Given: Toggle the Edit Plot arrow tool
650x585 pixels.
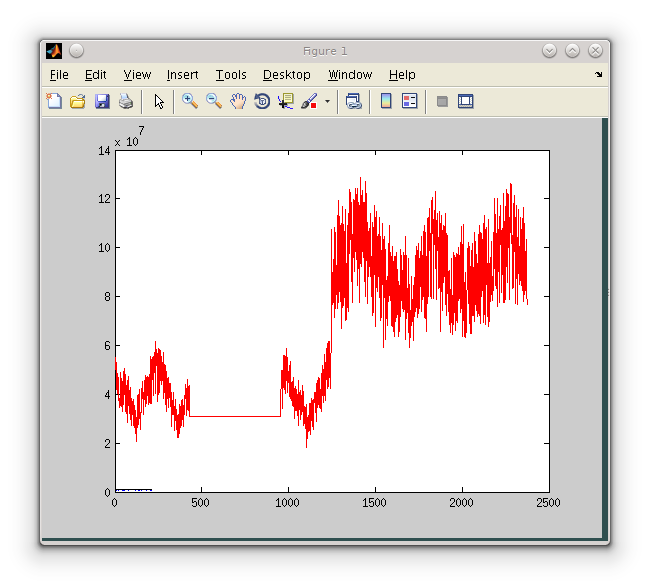Looking at the screenshot, I should (159, 101).
